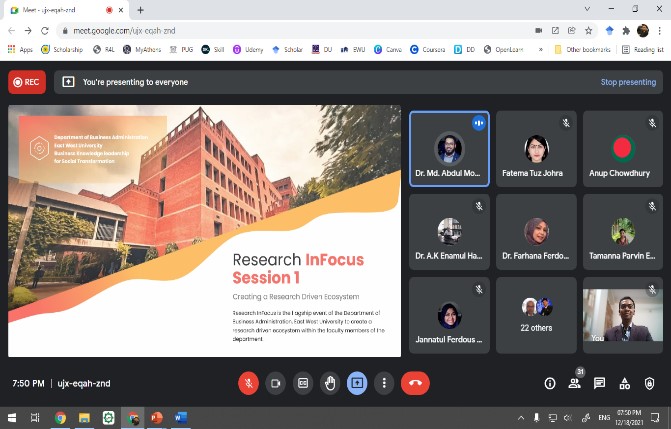Open the Coursera bookmark

click(x=428, y=50)
